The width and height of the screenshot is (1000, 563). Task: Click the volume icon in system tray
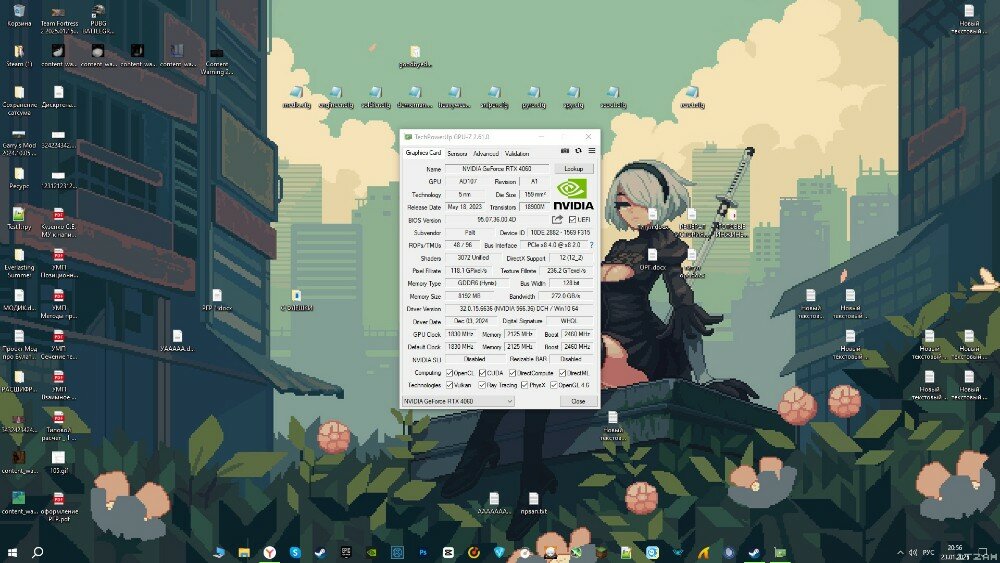tap(913, 552)
